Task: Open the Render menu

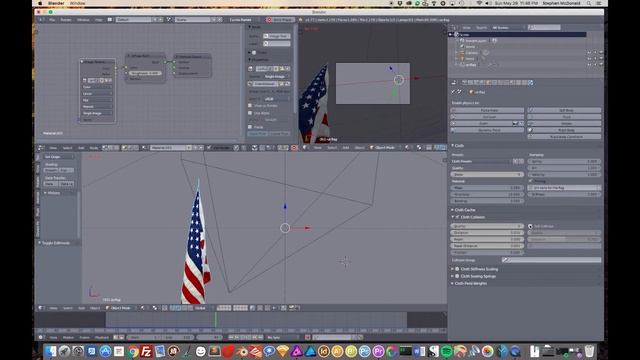Action: (66, 20)
